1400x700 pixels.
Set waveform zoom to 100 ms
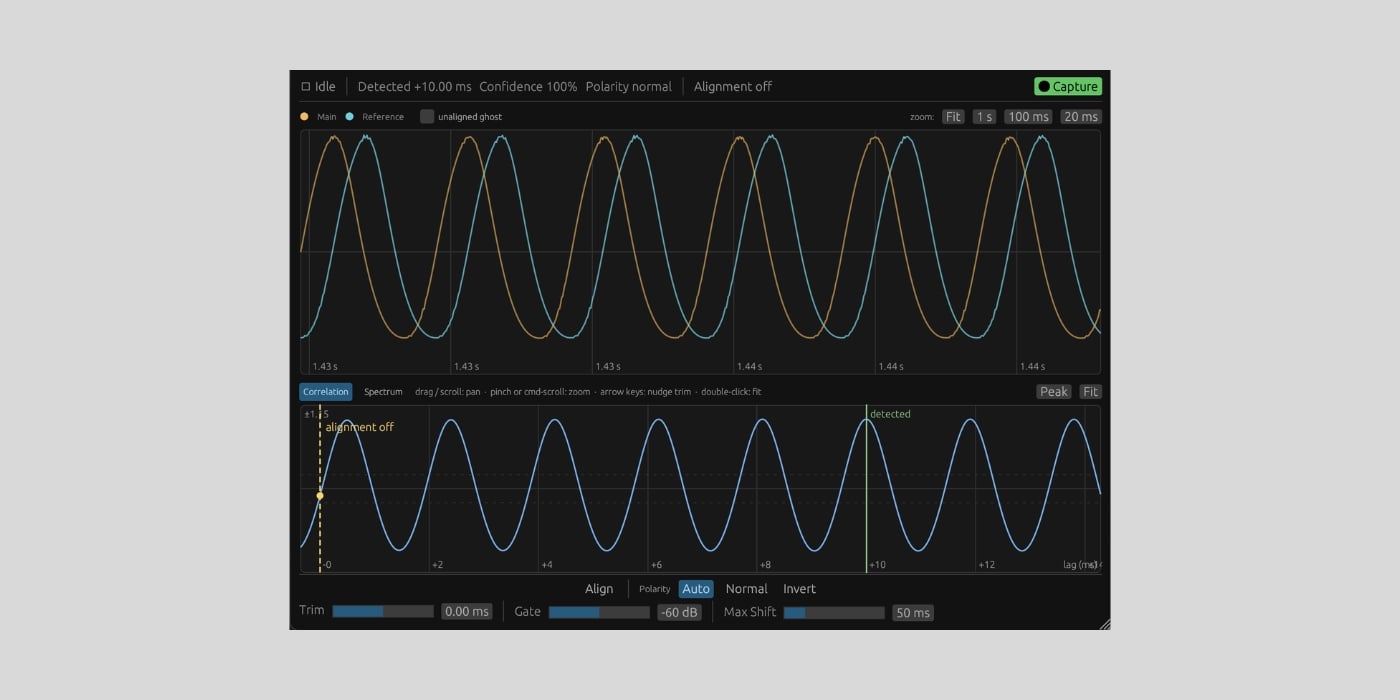coord(1028,117)
